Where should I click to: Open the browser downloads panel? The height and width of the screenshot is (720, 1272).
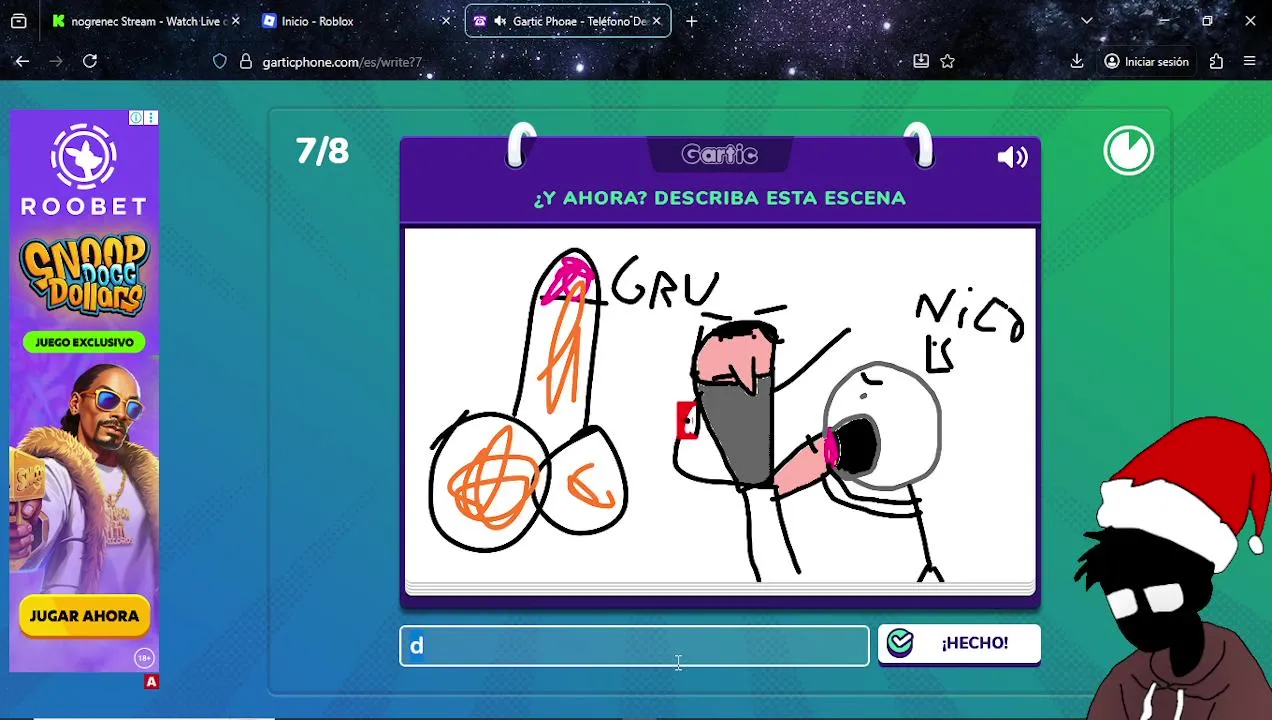pyautogui.click(x=1077, y=61)
